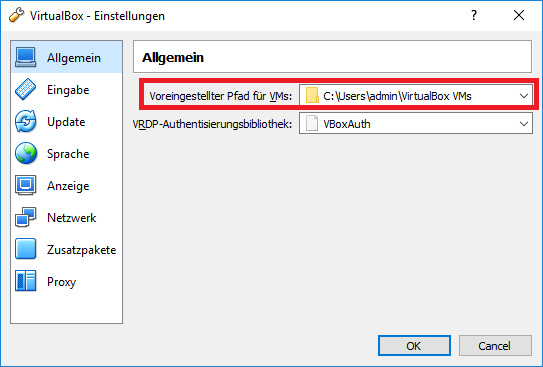This screenshot has height=367, width=543.
Task: Click the VBoxAuth text field
Action: (416, 124)
